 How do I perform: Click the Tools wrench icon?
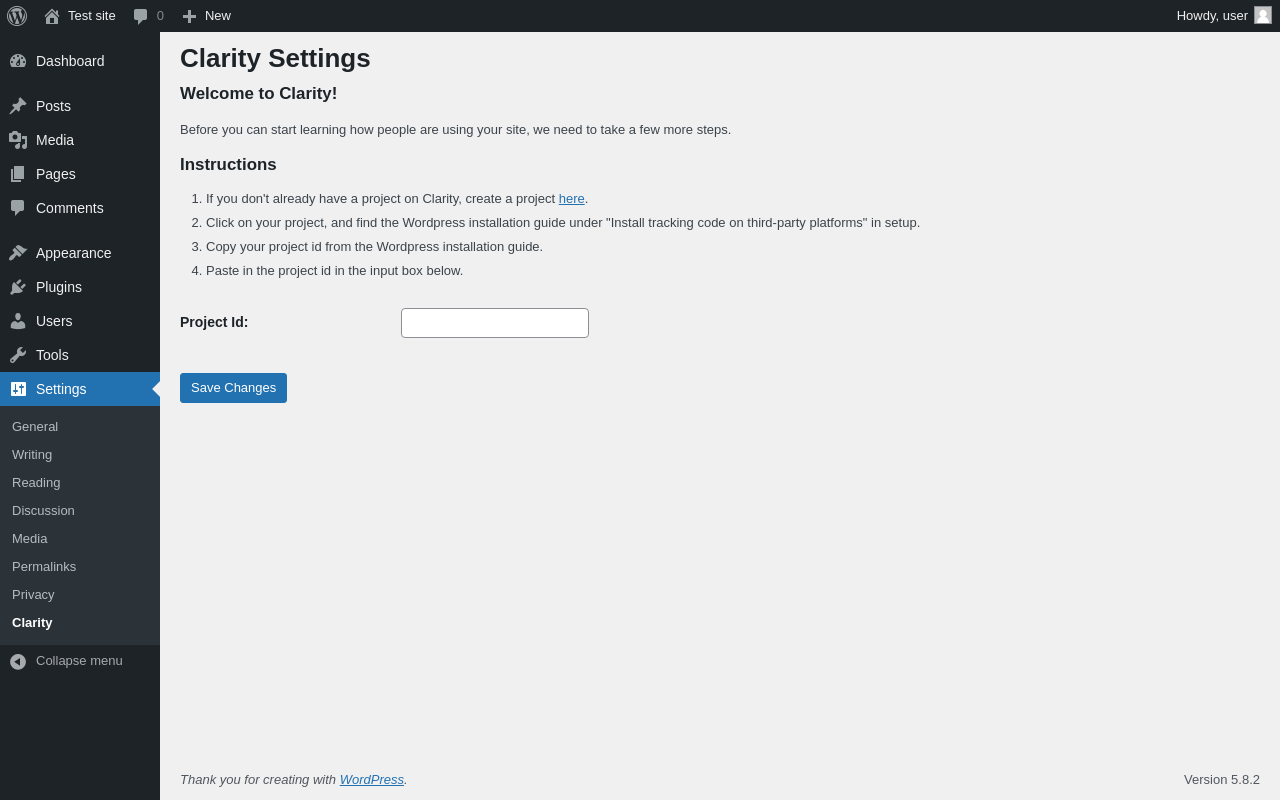pyautogui.click(x=18, y=355)
